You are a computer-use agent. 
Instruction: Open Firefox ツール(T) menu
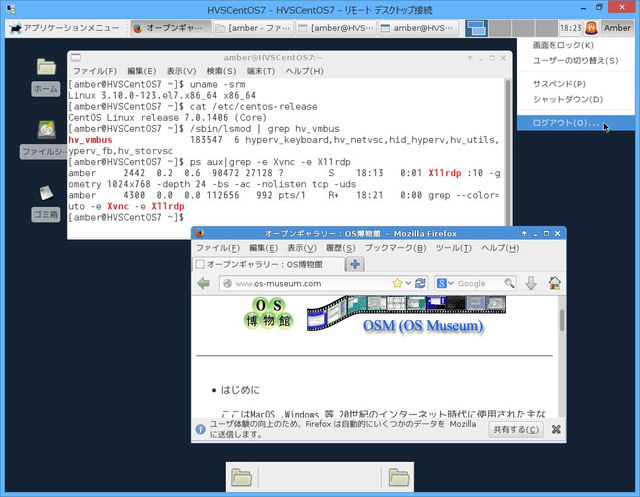(453, 248)
